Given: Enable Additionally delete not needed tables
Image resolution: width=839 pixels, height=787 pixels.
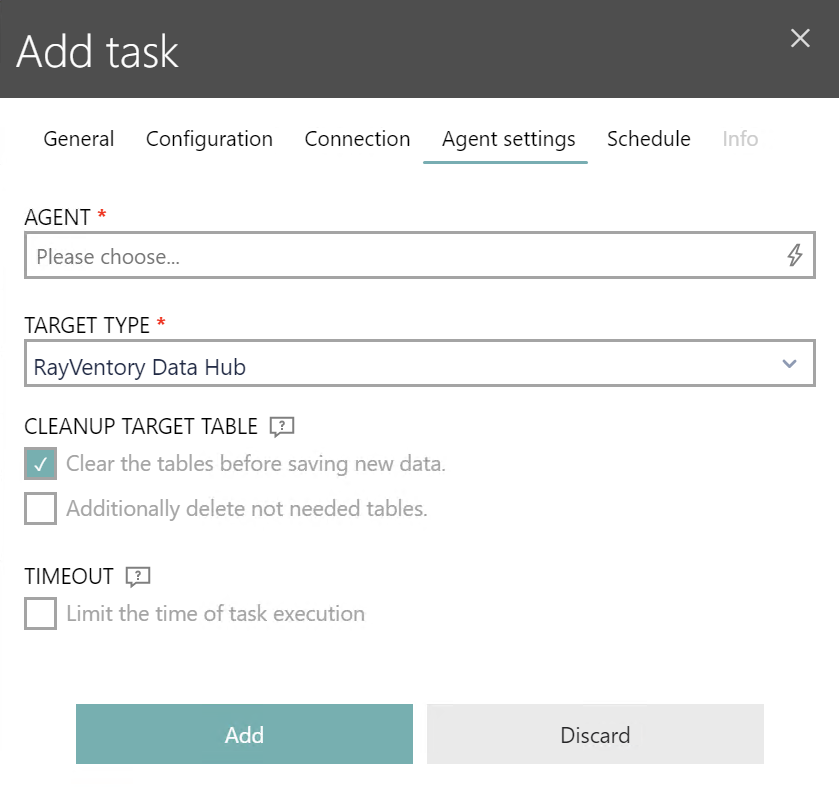Looking at the screenshot, I should 41,508.
